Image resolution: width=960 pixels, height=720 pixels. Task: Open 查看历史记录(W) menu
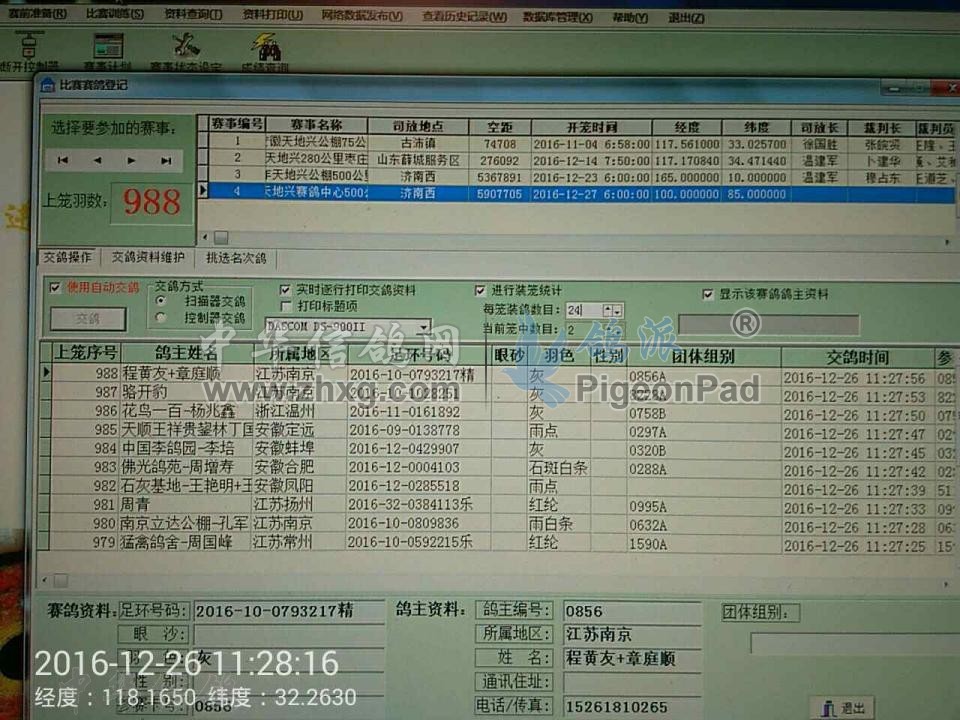click(465, 17)
